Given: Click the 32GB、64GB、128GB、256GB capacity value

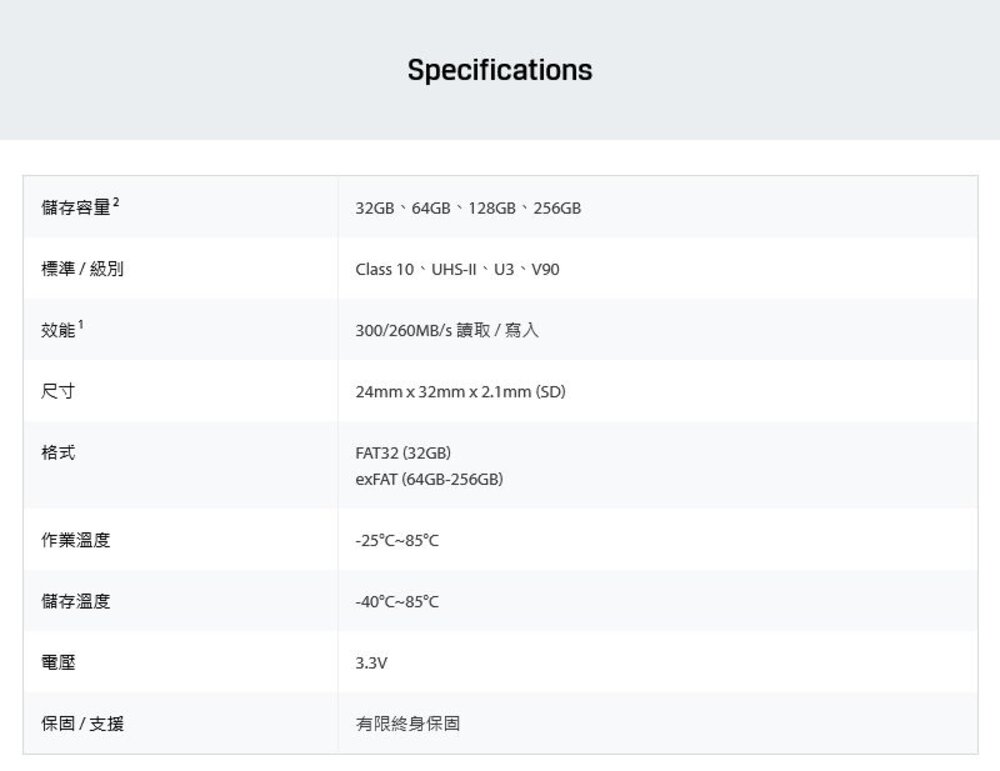Looking at the screenshot, I should pyautogui.click(x=468, y=208).
